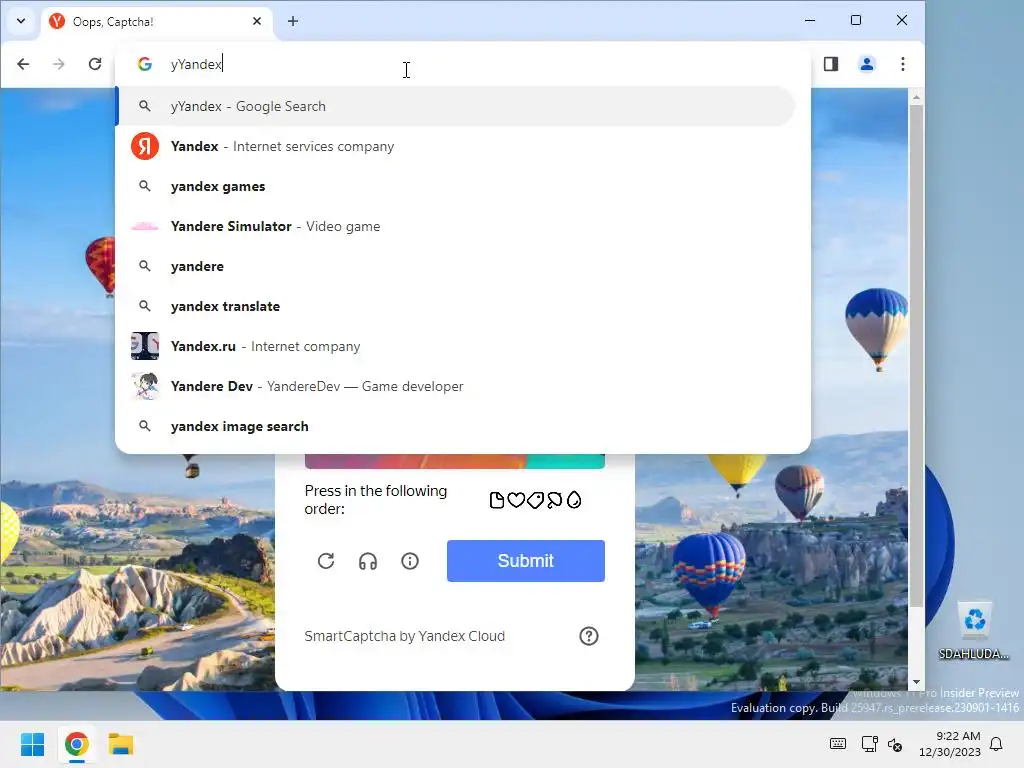Screen dimensions: 1024x768
Task: Open File Explorer from taskbar
Action: pyautogui.click(x=121, y=744)
